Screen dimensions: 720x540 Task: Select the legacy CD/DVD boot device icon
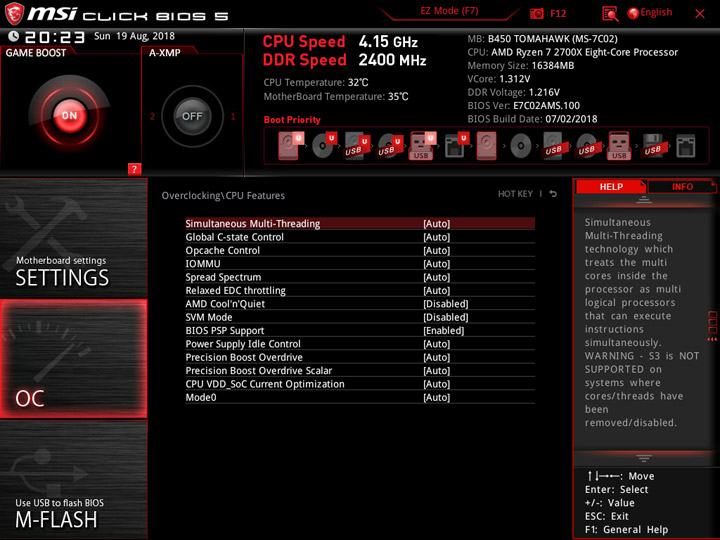[520, 146]
